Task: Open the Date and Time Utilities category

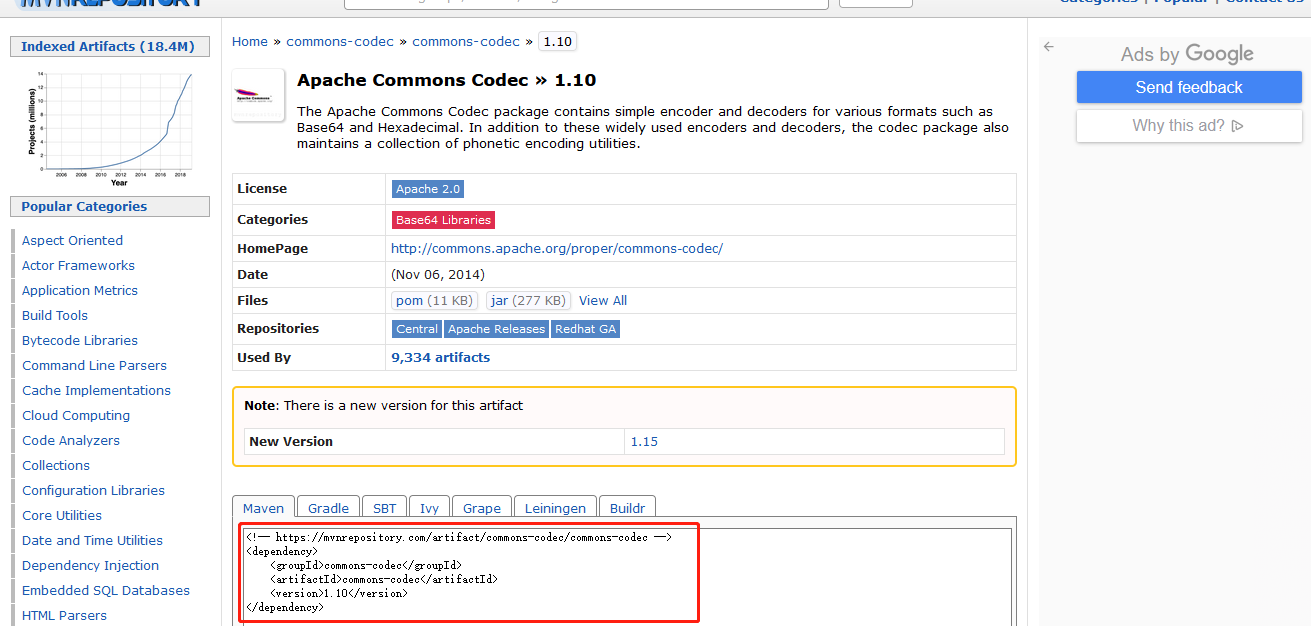Action: 92,540
